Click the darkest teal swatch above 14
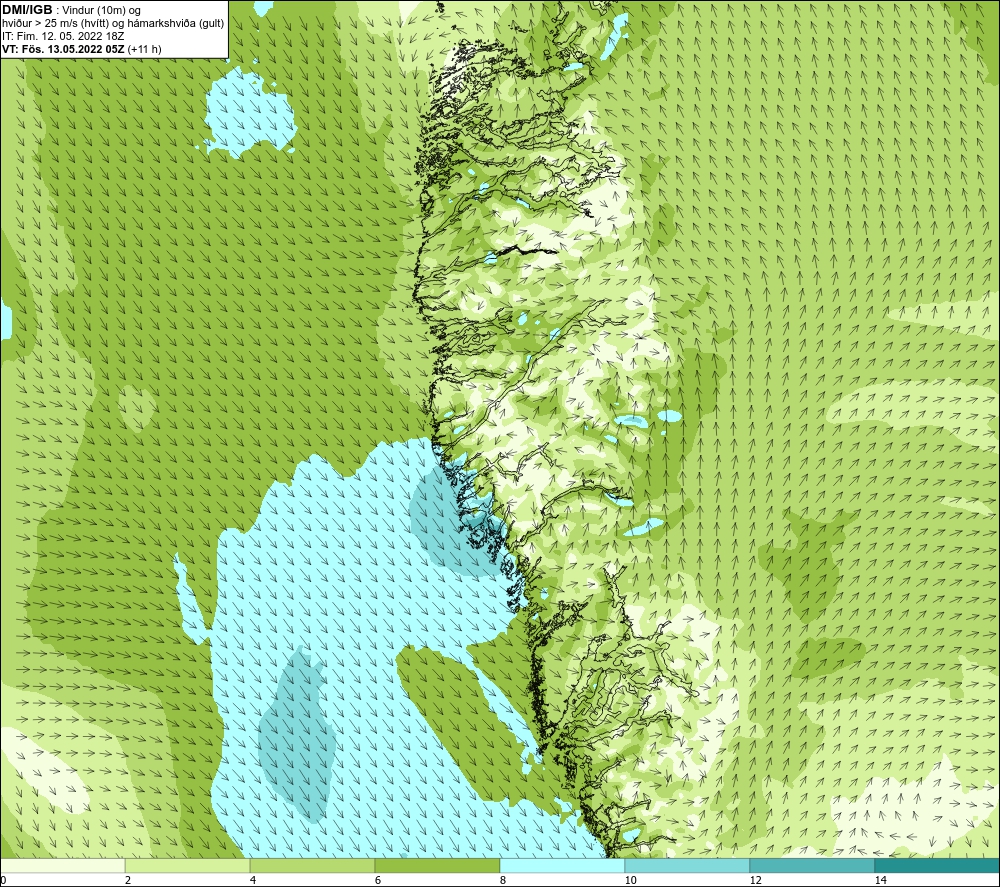 (938, 866)
